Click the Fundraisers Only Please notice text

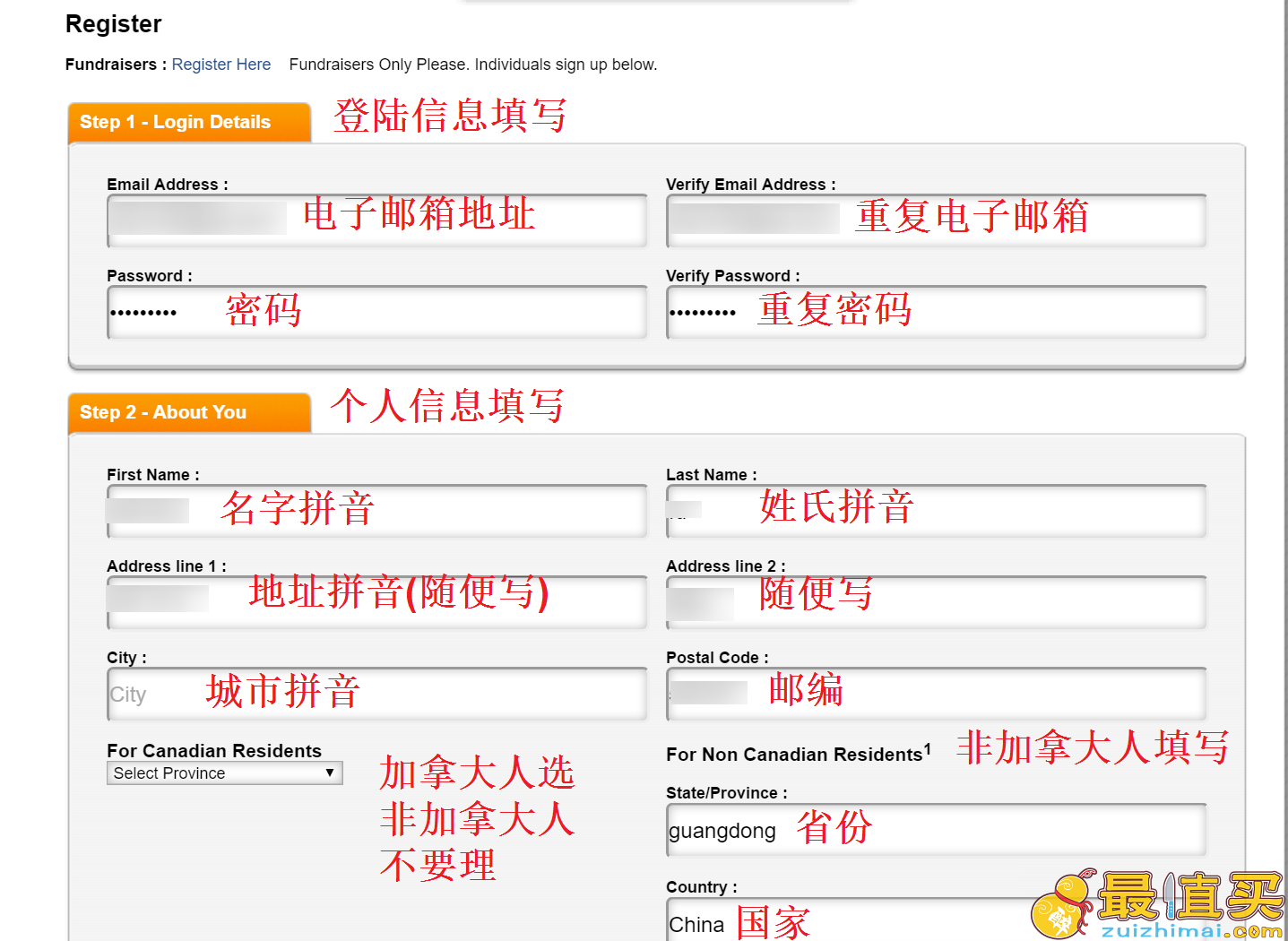(472, 65)
